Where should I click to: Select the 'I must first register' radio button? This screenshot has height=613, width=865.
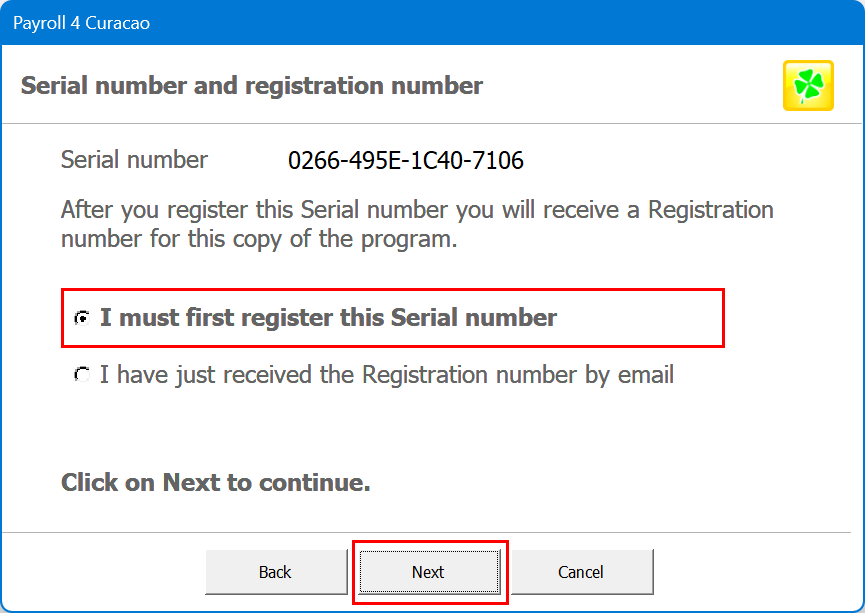[x=82, y=318]
